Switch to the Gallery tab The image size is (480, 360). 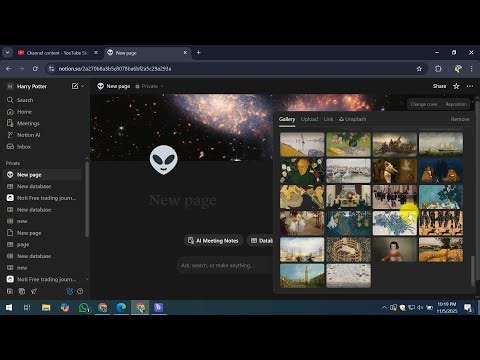287,119
